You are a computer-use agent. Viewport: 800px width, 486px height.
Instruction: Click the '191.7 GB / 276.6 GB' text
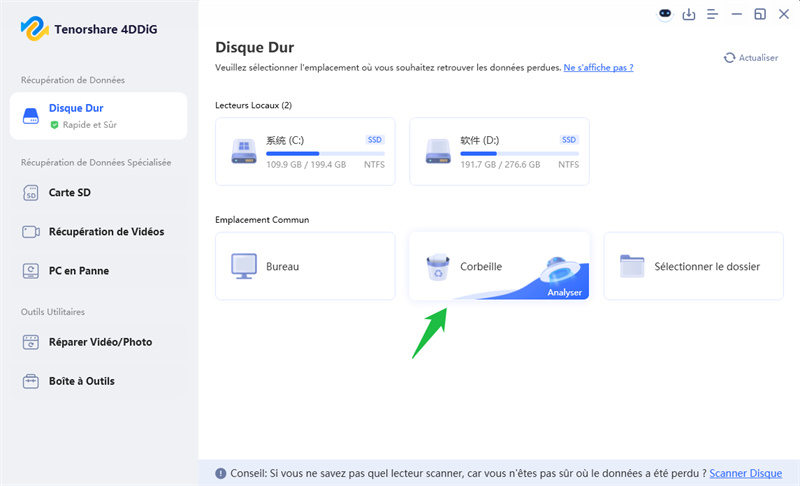[500, 165]
